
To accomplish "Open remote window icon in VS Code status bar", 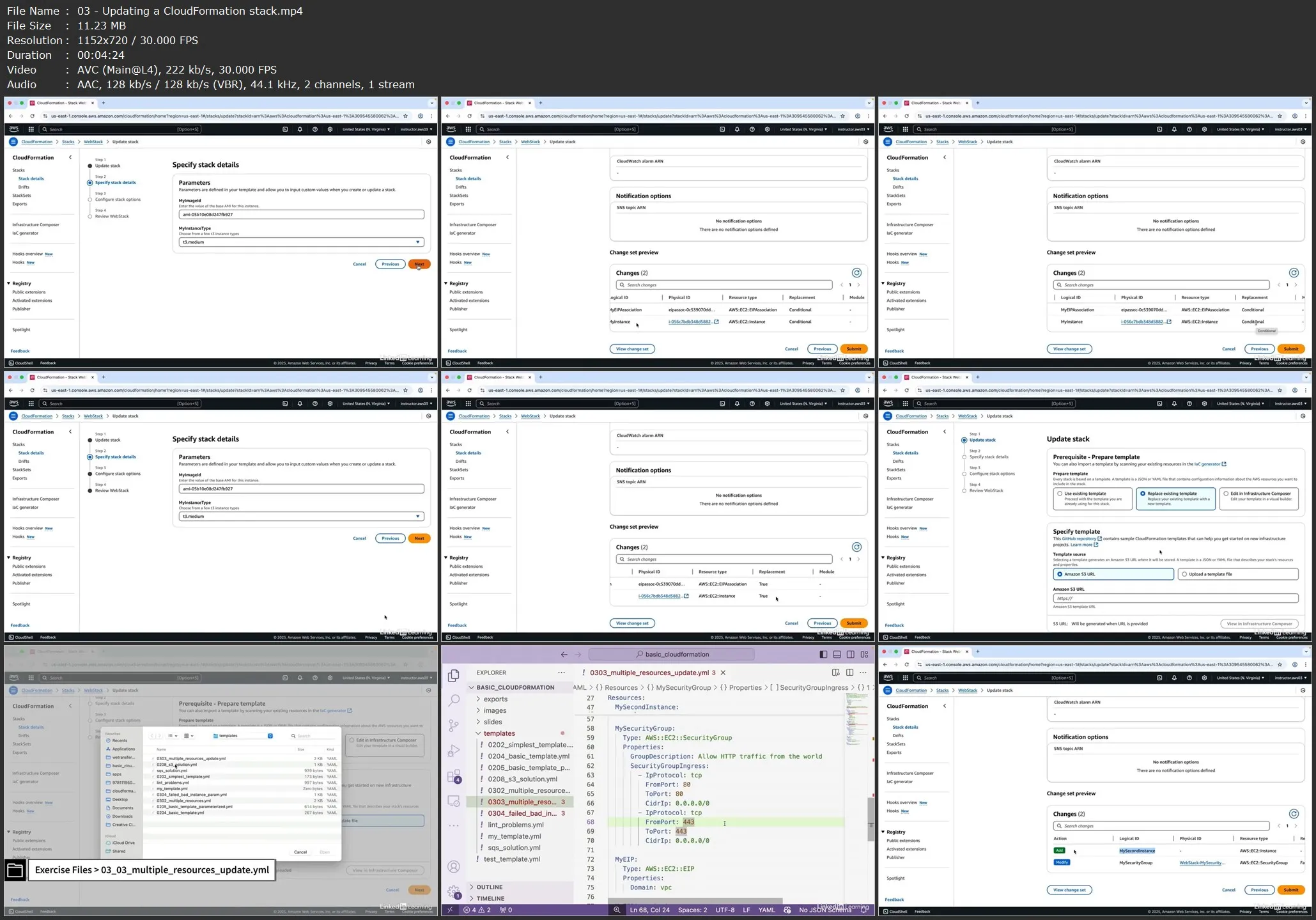I will [x=450, y=910].
